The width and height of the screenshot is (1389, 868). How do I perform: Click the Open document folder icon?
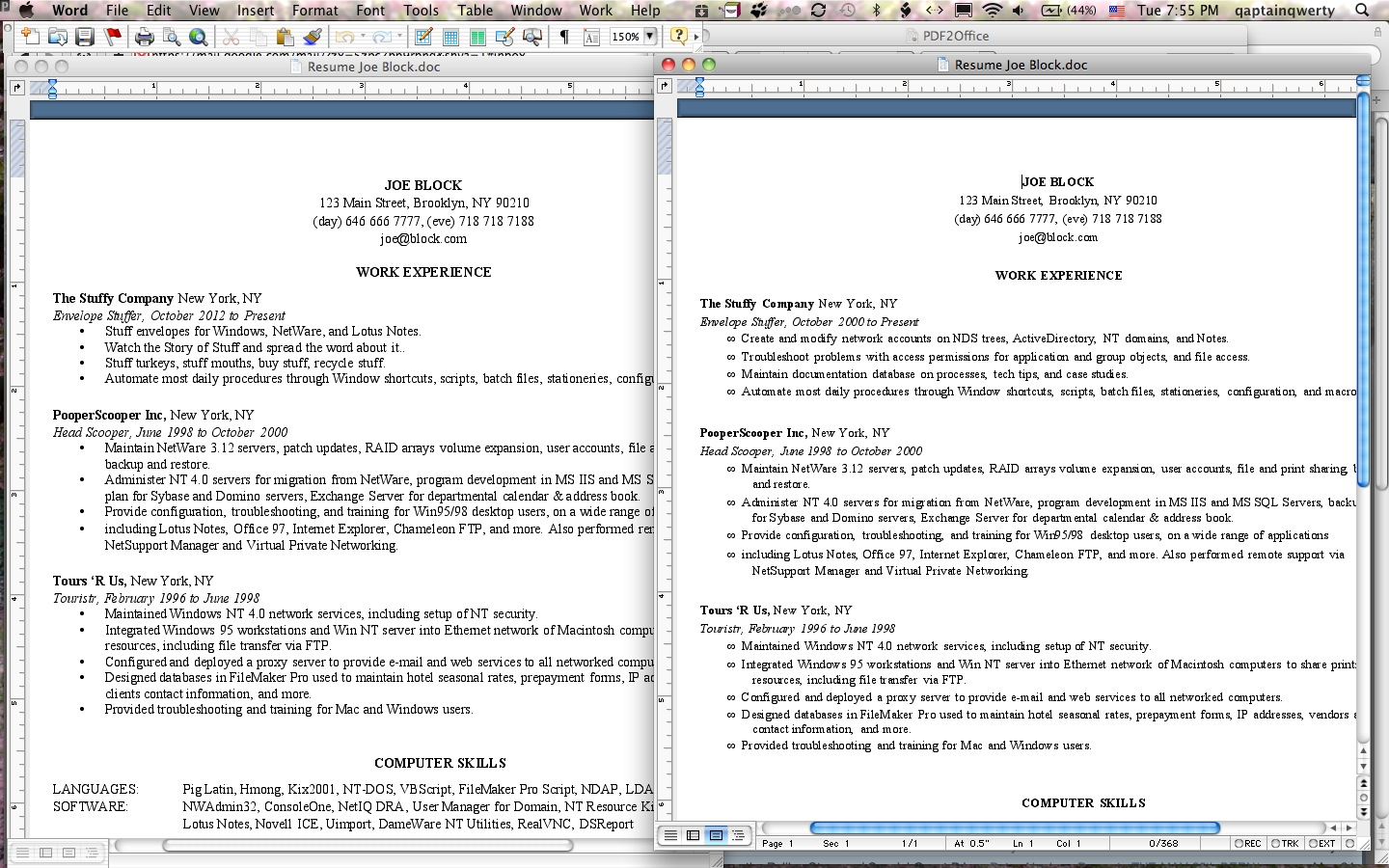[58, 37]
